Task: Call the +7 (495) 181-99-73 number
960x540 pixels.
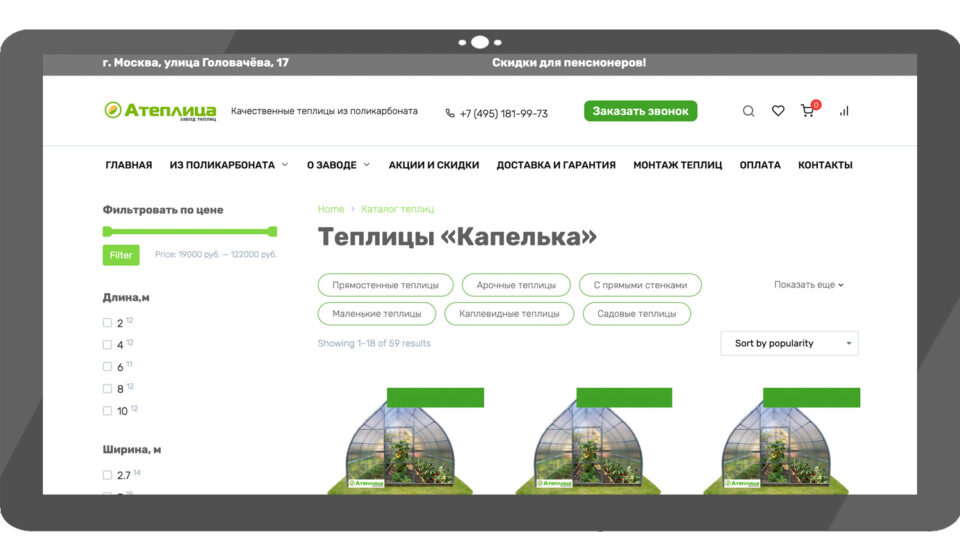Action: click(503, 114)
